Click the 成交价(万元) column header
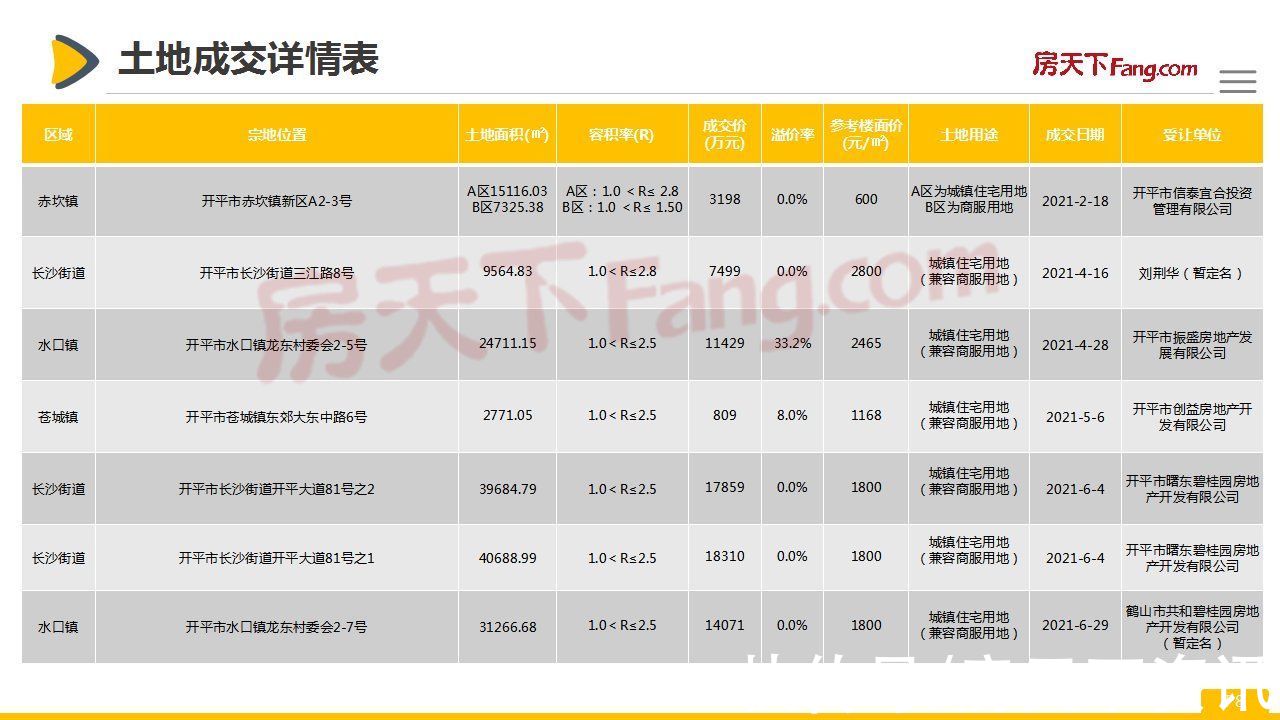1280x720 pixels. pyautogui.click(x=724, y=134)
